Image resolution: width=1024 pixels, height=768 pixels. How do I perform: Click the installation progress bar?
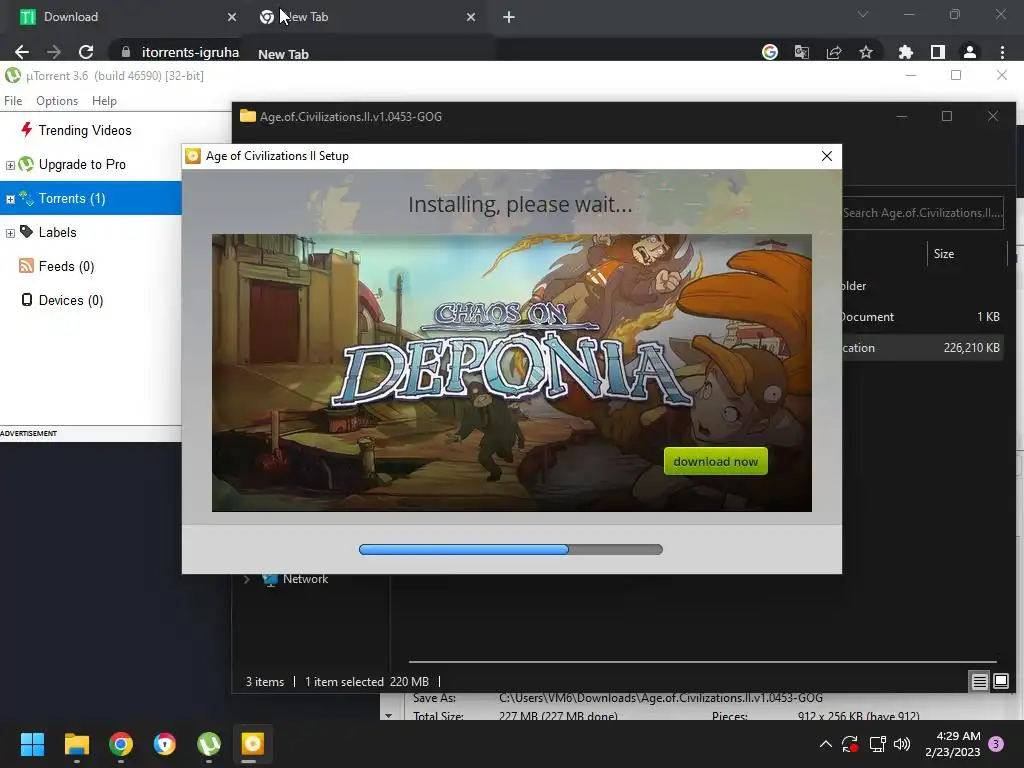click(x=511, y=549)
